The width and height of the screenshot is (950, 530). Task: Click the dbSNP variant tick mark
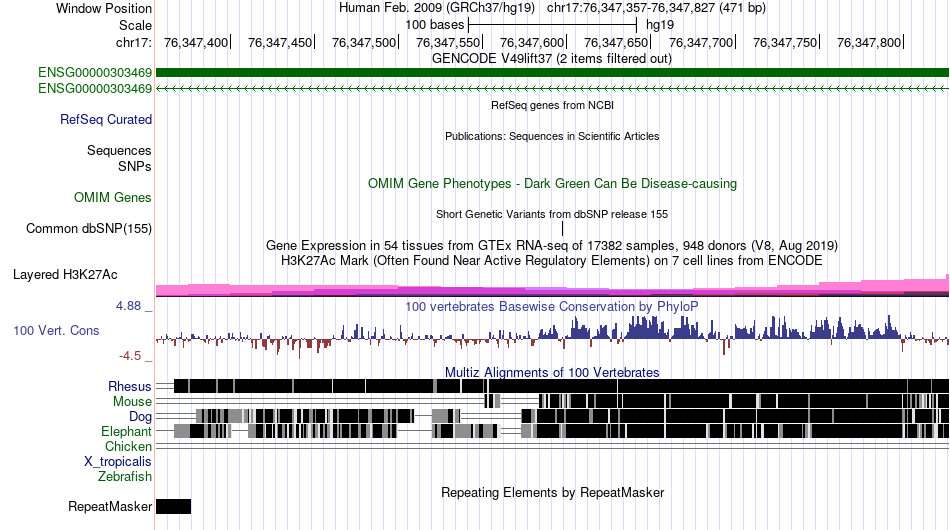(x=562, y=228)
